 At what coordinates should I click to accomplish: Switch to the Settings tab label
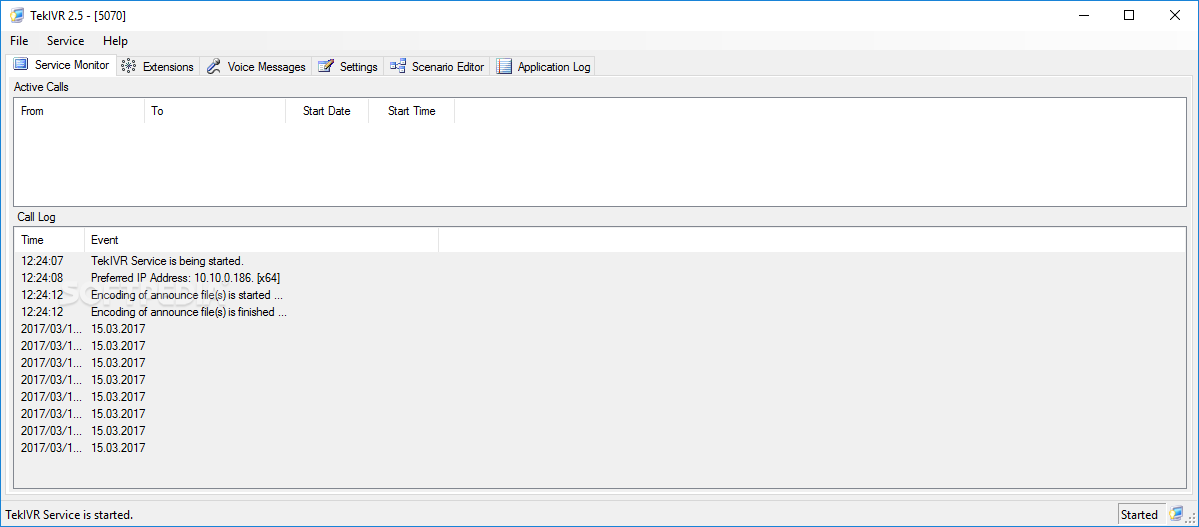click(x=359, y=67)
